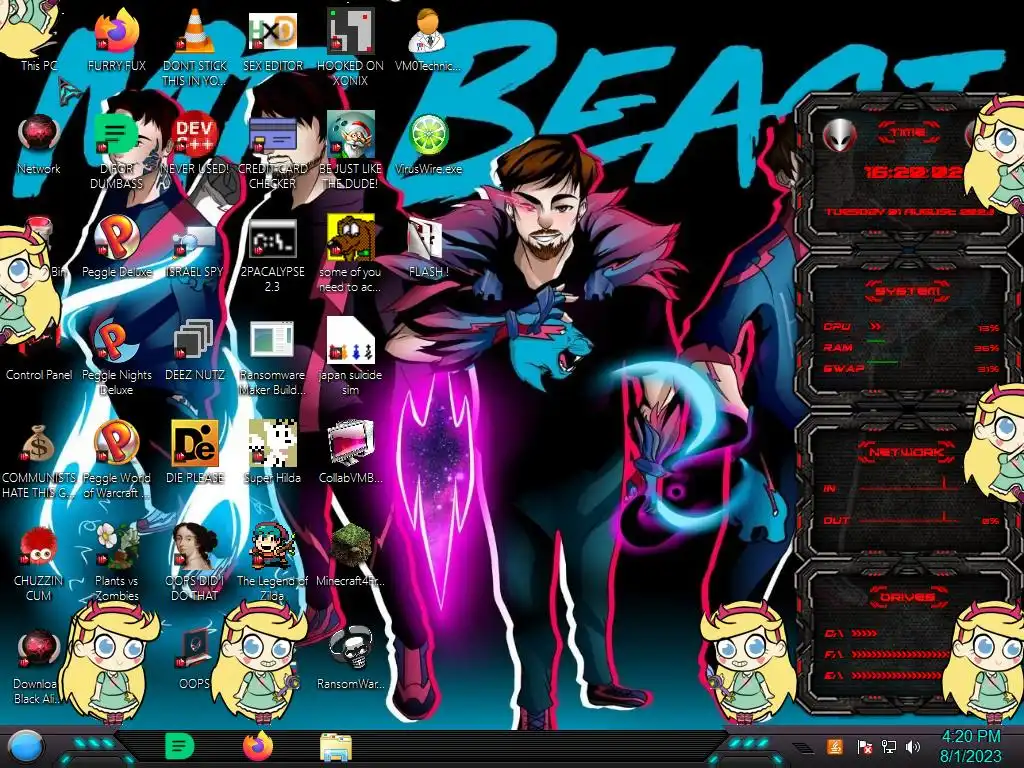Click the Start orb in the taskbar
Screen dimensions: 1024x768
pyautogui.click(x=26, y=746)
